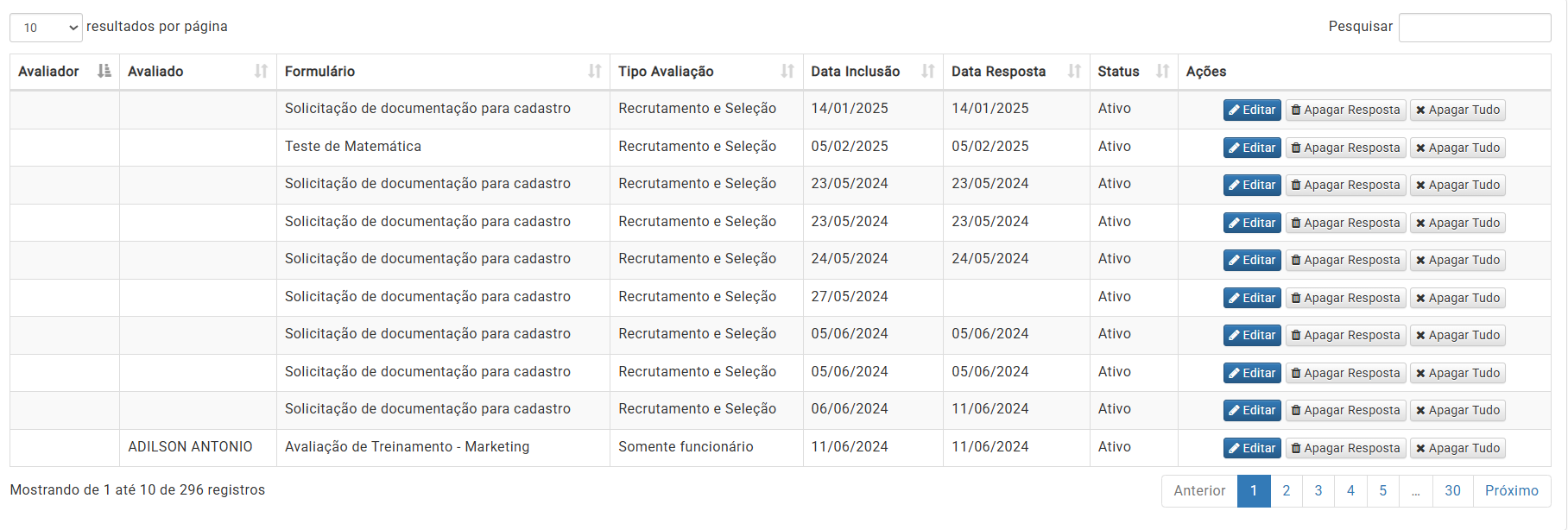Delete response for Avaliação de Treinamento - Marketing

click(x=1345, y=448)
